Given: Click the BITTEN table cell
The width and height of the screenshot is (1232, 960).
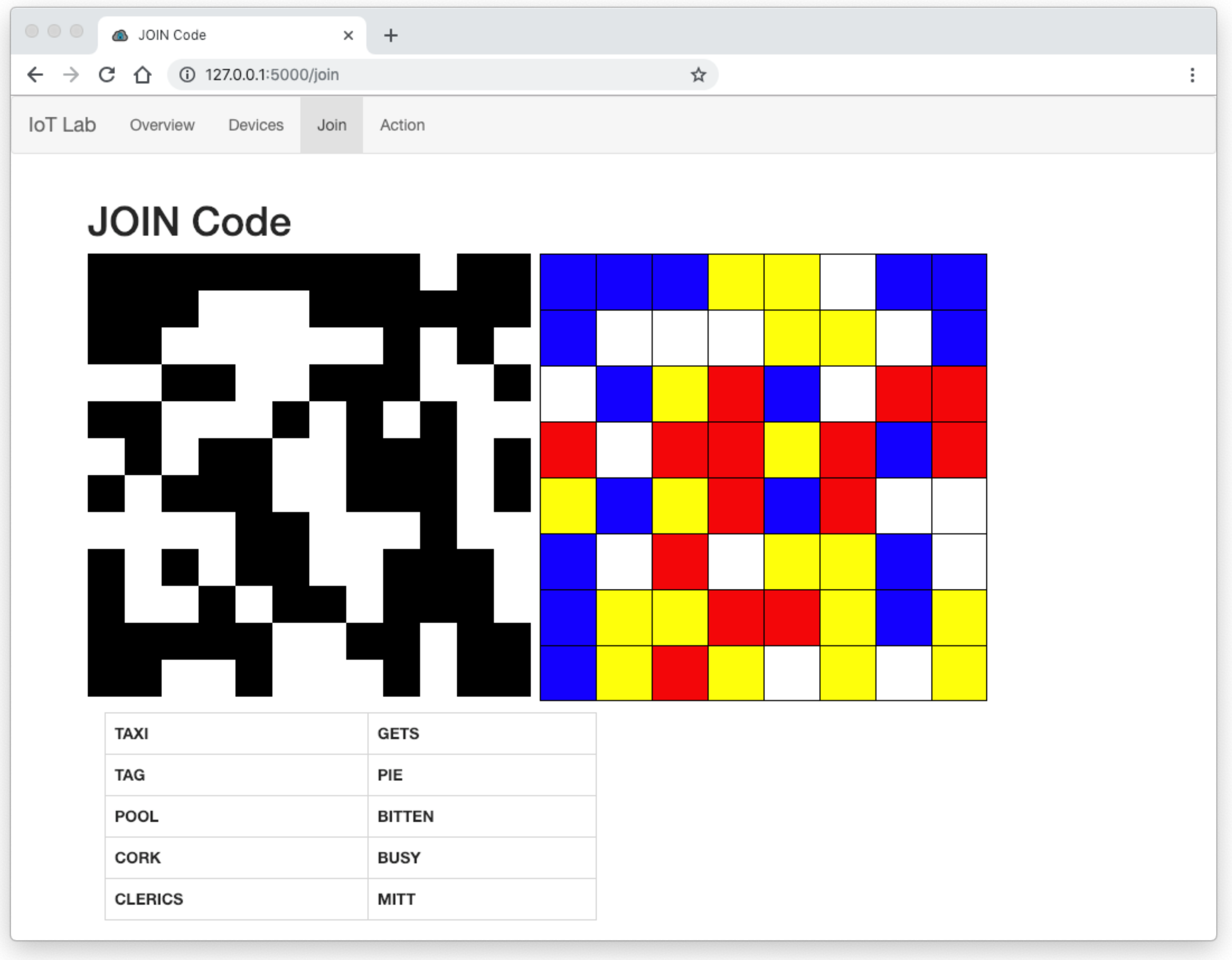Looking at the screenshot, I should tap(481, 816).
